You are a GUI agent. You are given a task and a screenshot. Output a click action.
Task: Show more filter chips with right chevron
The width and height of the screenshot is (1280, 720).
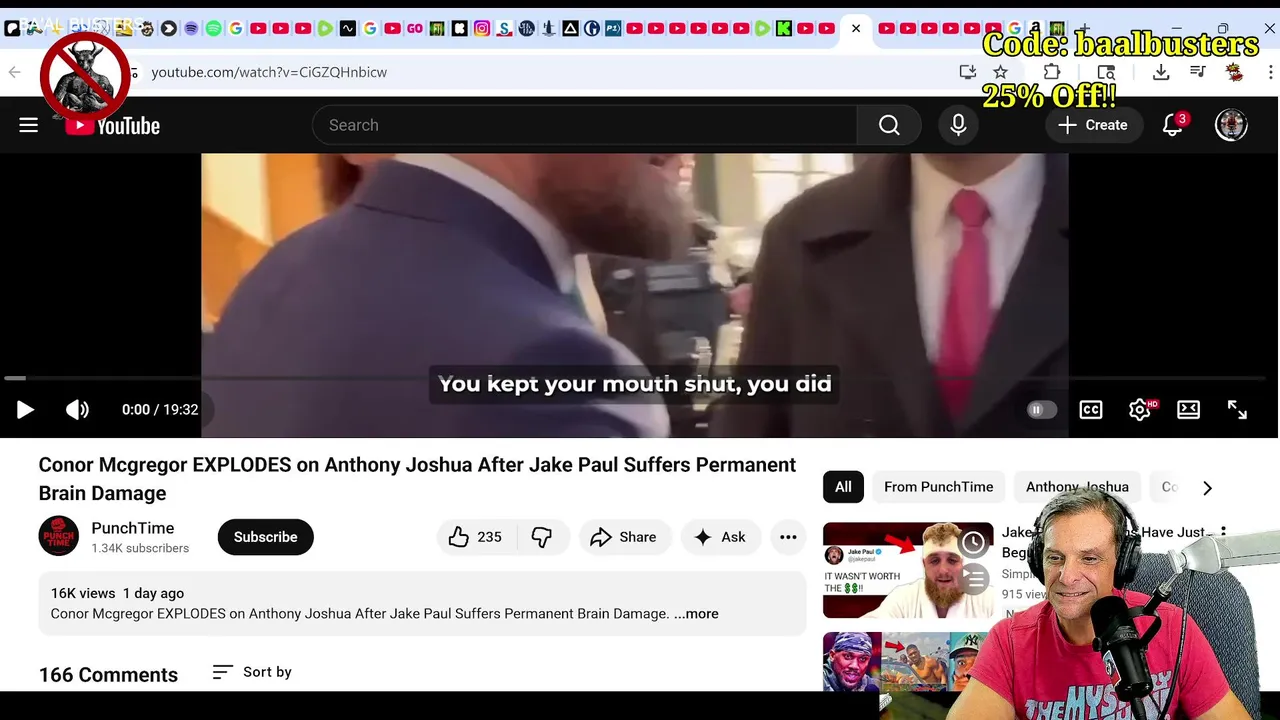pyautogui.click(x=1207, y=488)
